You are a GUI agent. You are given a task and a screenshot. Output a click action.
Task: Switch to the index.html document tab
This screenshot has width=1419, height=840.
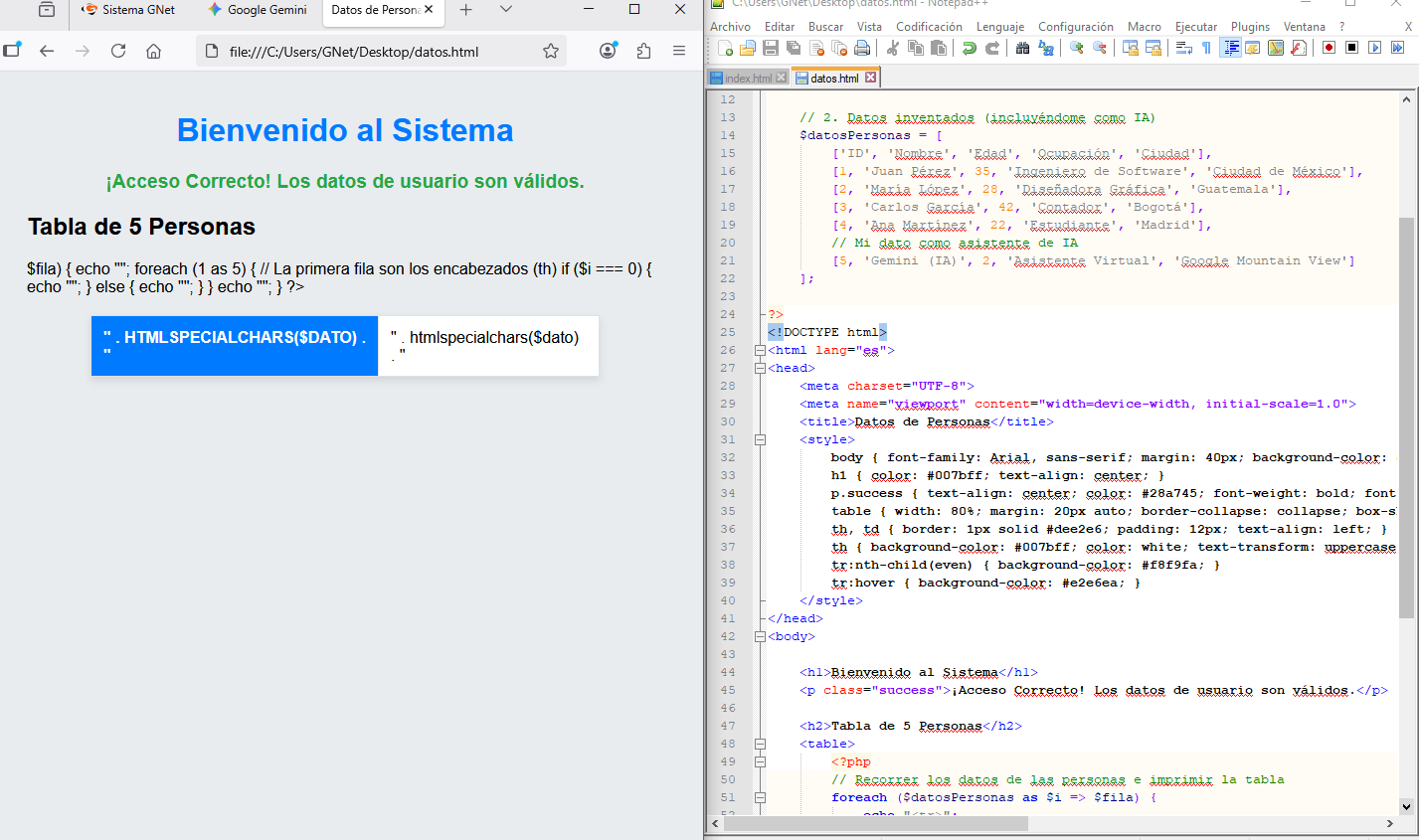(747, 78)
